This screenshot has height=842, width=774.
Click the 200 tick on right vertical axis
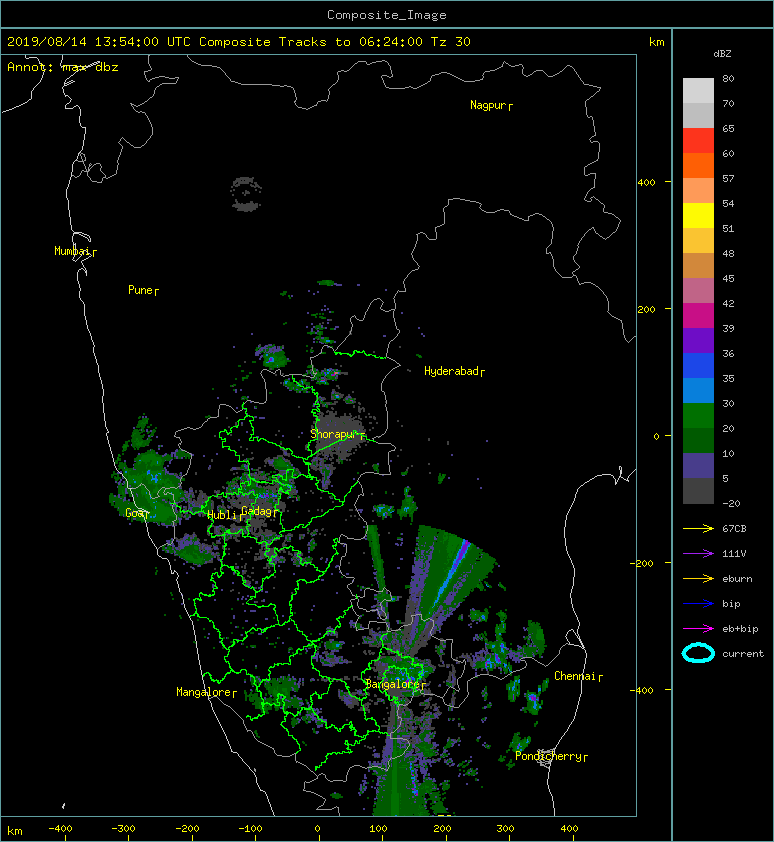coord(646,309)
